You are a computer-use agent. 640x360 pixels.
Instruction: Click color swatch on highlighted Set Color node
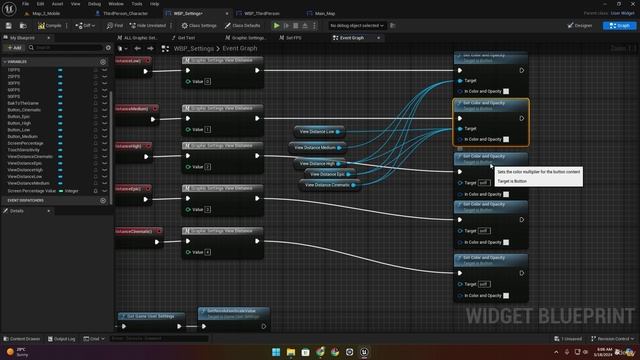[x=506, y=139]
